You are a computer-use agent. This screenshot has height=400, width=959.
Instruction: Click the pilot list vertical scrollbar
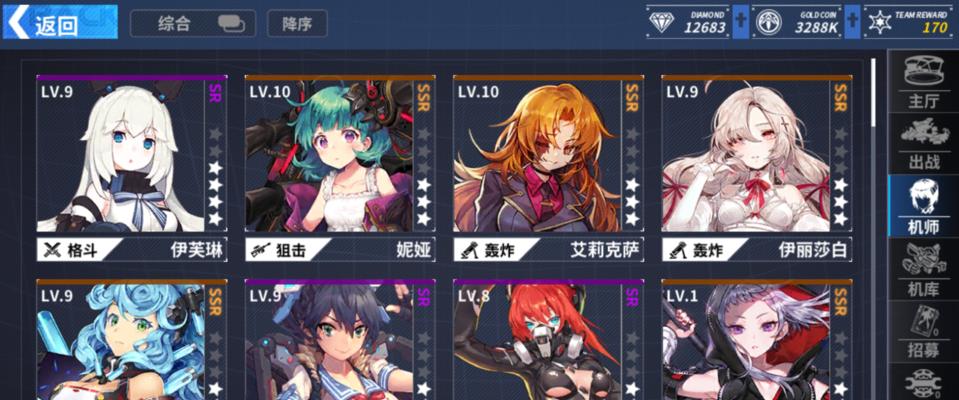(x=873, y=92)
